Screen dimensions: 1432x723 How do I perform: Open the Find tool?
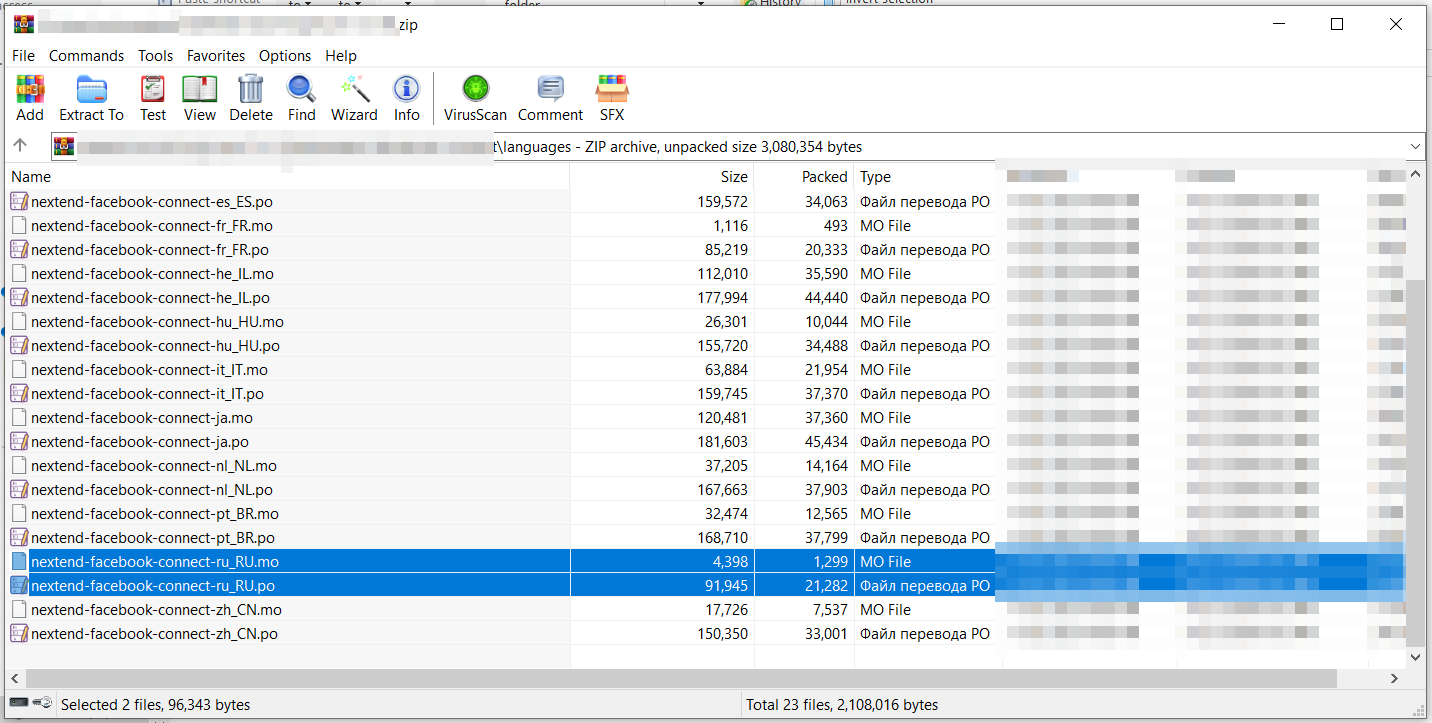pos(302,98)
